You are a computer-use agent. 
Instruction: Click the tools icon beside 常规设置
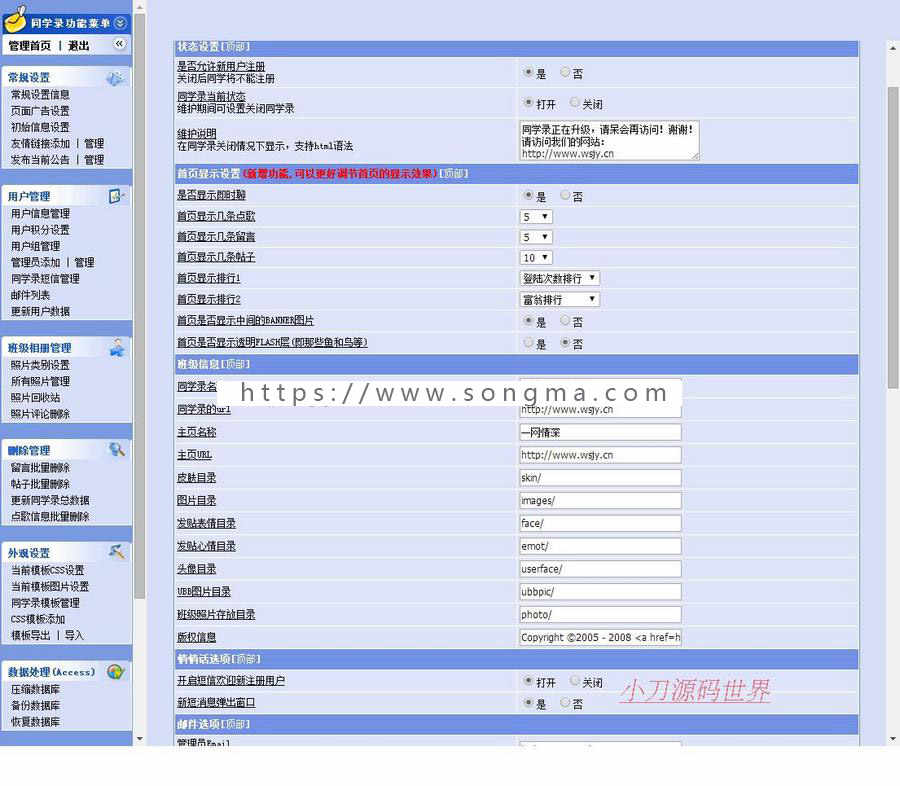pos(116,77)
